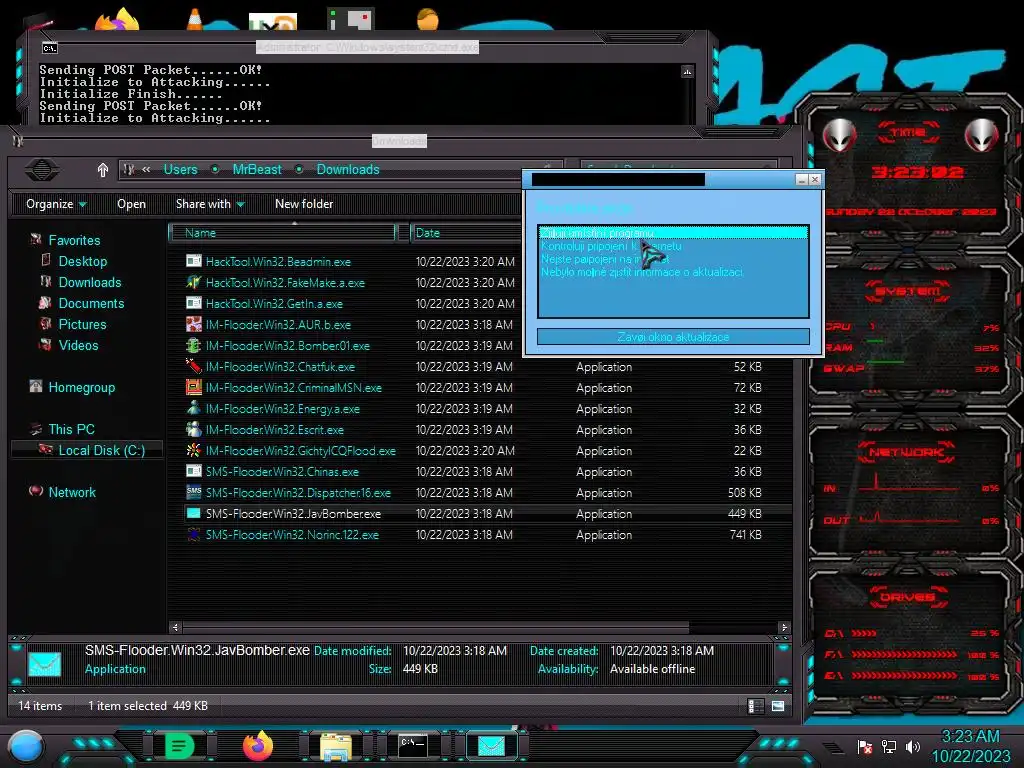Open Downloads in navigation pane
The image size is (1024, 768).
(89, 282)
